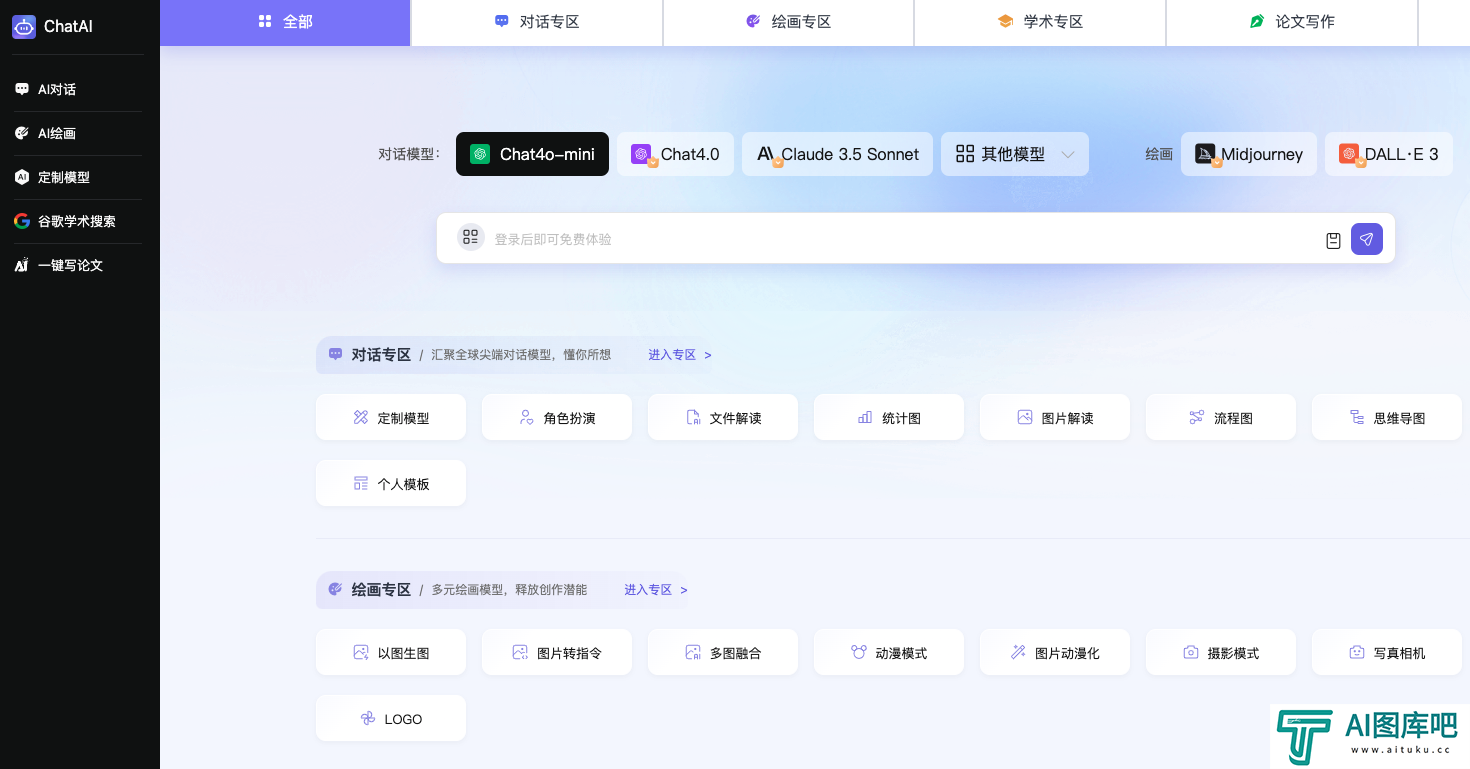The image size is (1470, 769).
Task: Click 进入专区 link for 对话专区
Action: point(680,355)
